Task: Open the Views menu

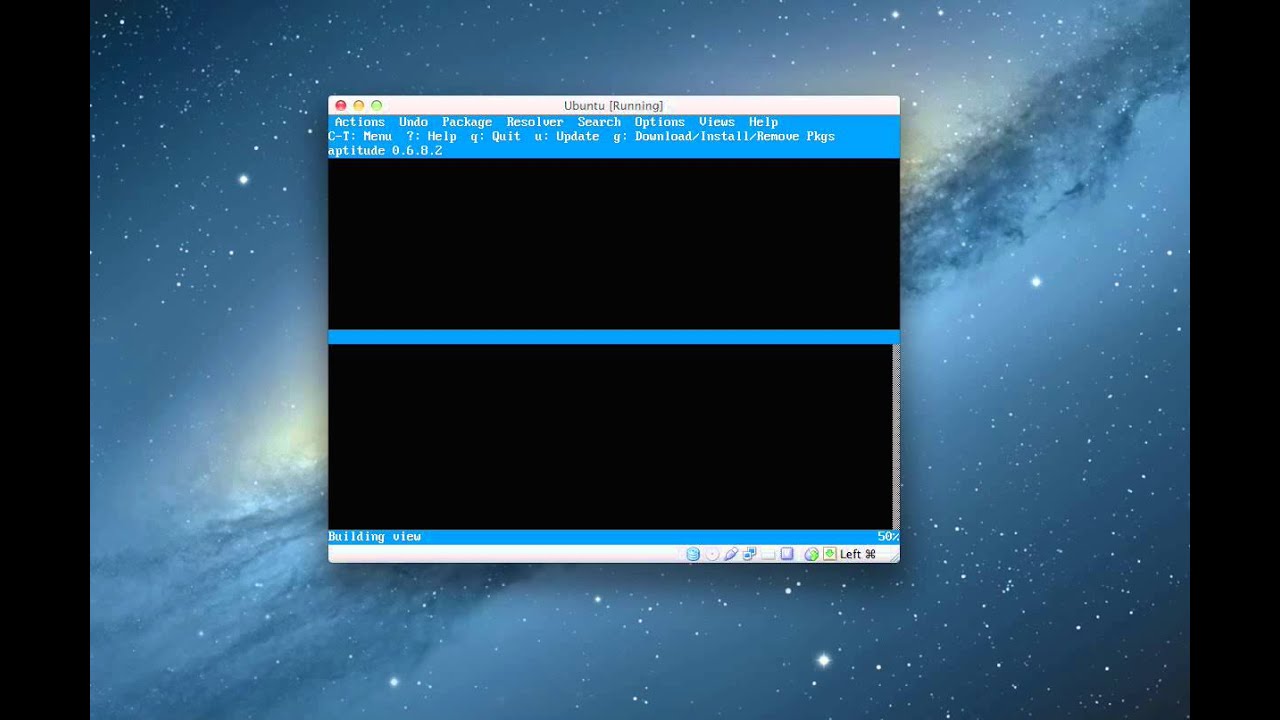Action: pyautogui.click(x=717, y=122)
